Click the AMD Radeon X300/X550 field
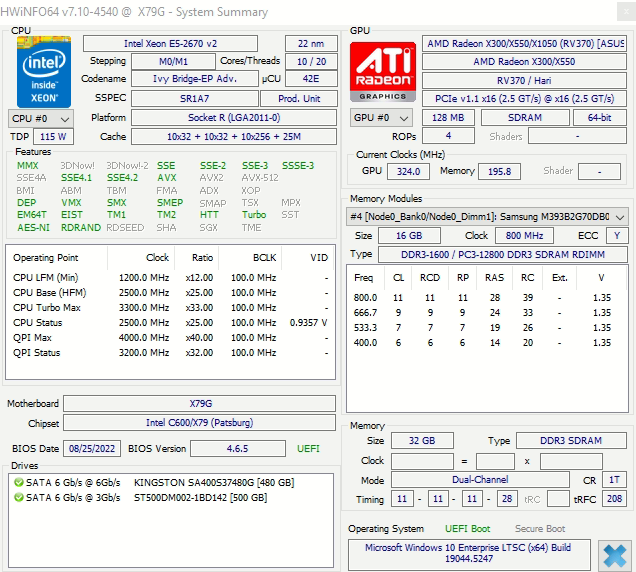Image resolution: width=636 pixels, height=572 pixels. 524,62
